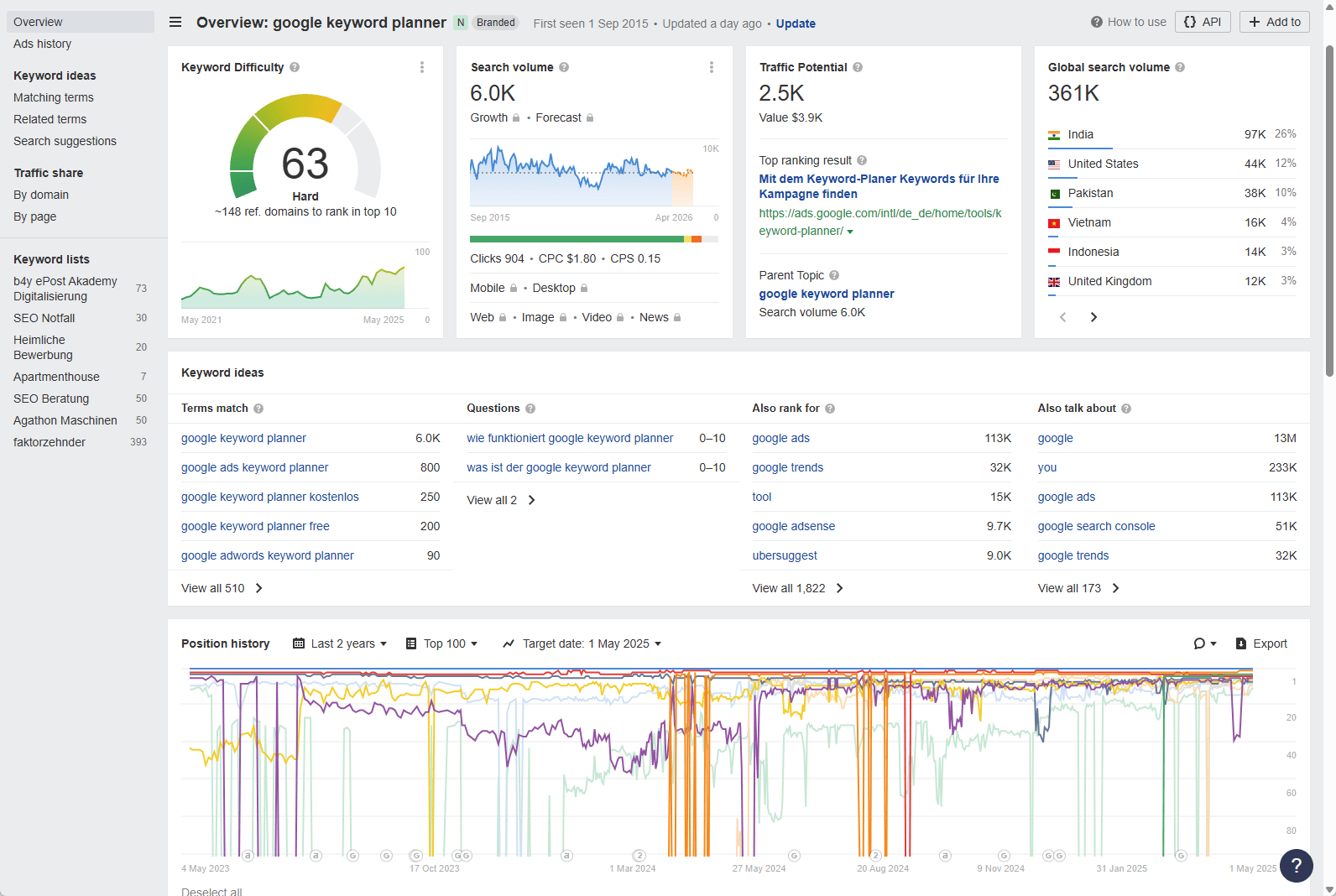Click the Google update marker near 17 Oct 2023
Viewport: 1336px width, 896px height.
[415, 856]
